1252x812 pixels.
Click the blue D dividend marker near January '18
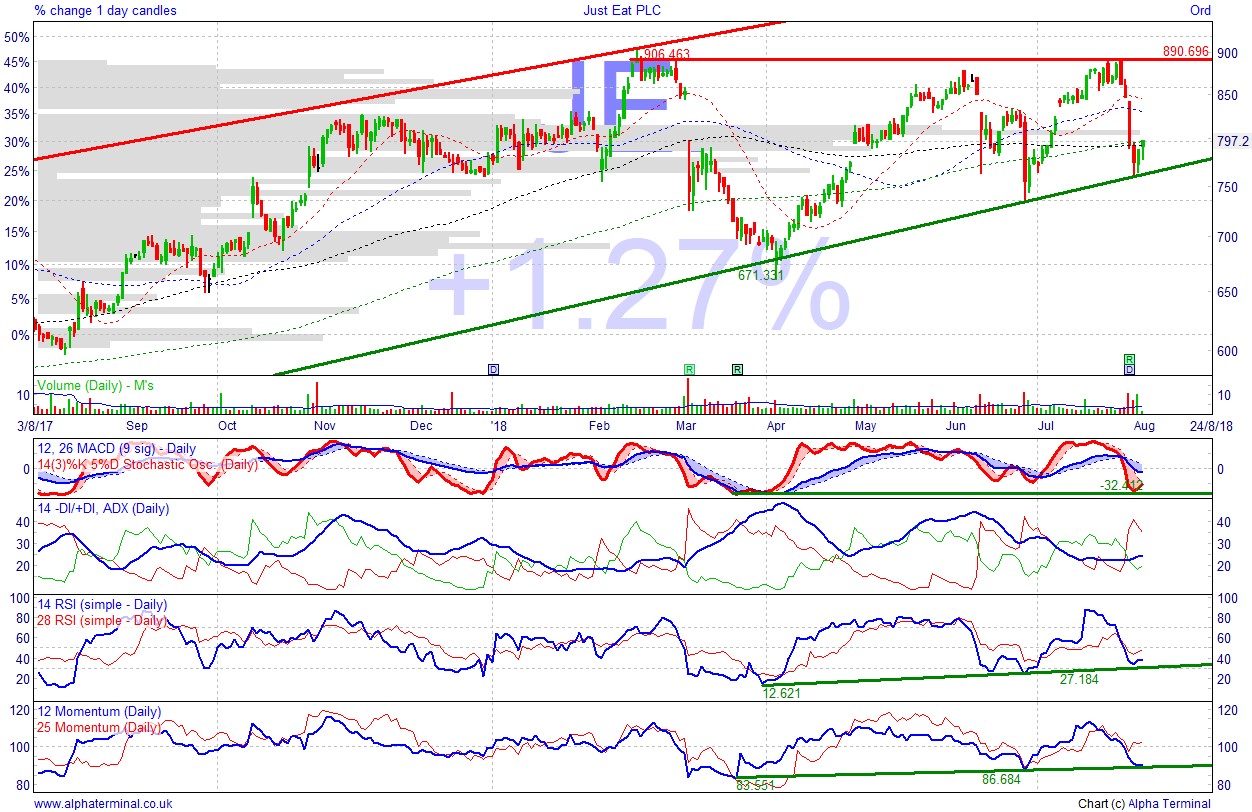click(493, 369)
